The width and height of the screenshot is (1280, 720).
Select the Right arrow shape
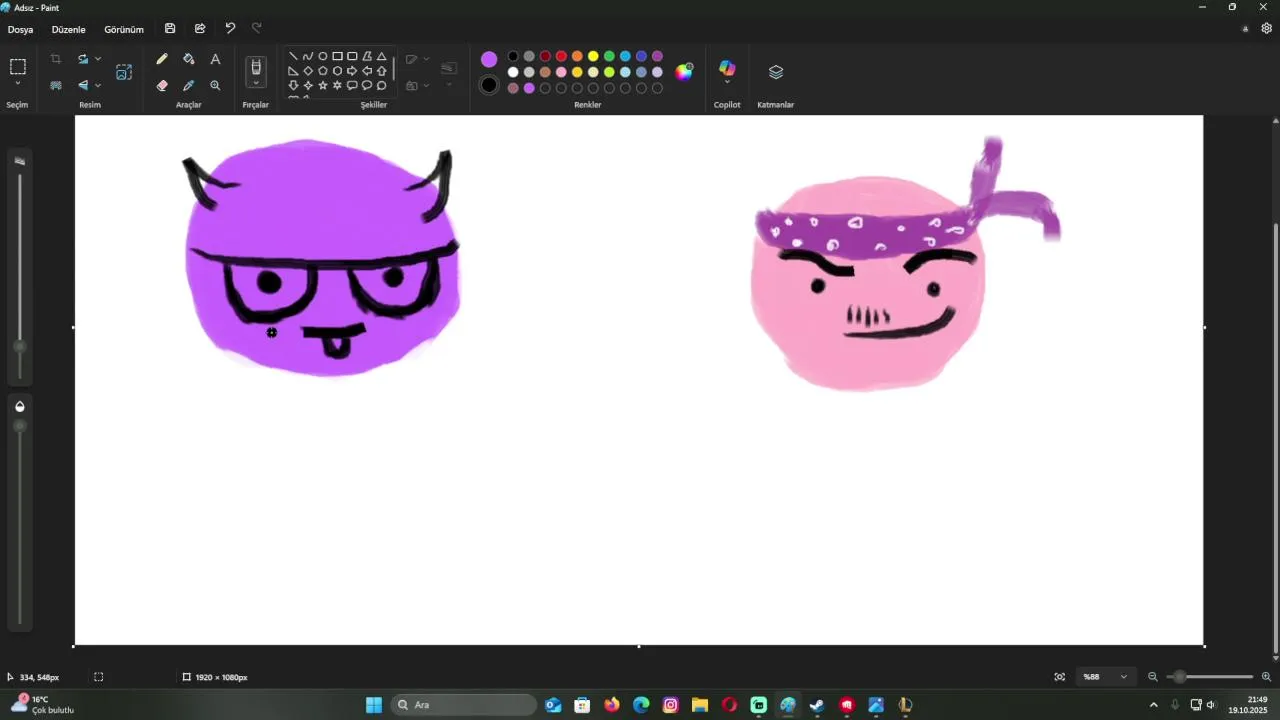point(352,71)
